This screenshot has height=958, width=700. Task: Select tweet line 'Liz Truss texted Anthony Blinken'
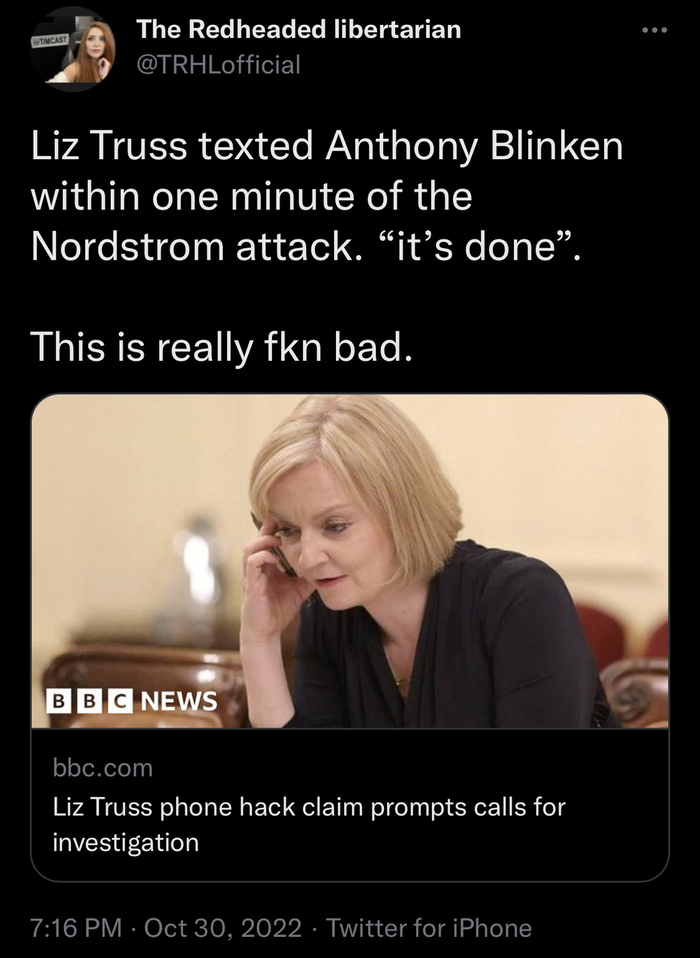(327, 147)
